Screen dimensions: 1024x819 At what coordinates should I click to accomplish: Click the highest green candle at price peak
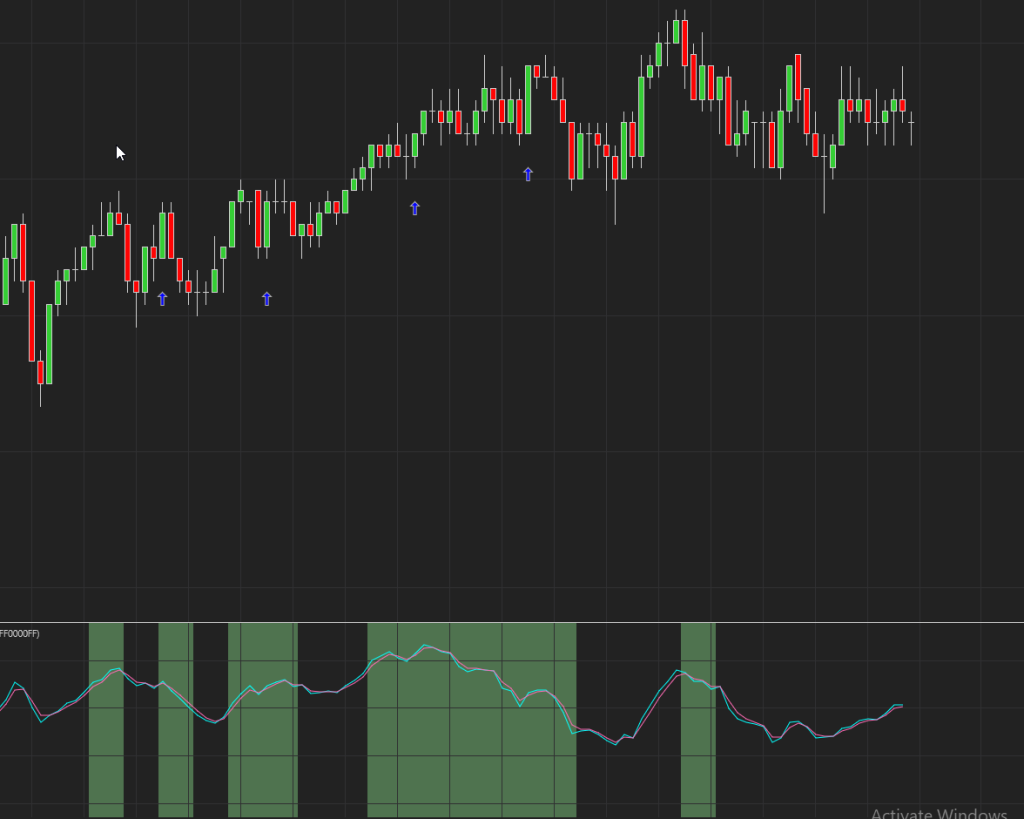pos(676,31)
